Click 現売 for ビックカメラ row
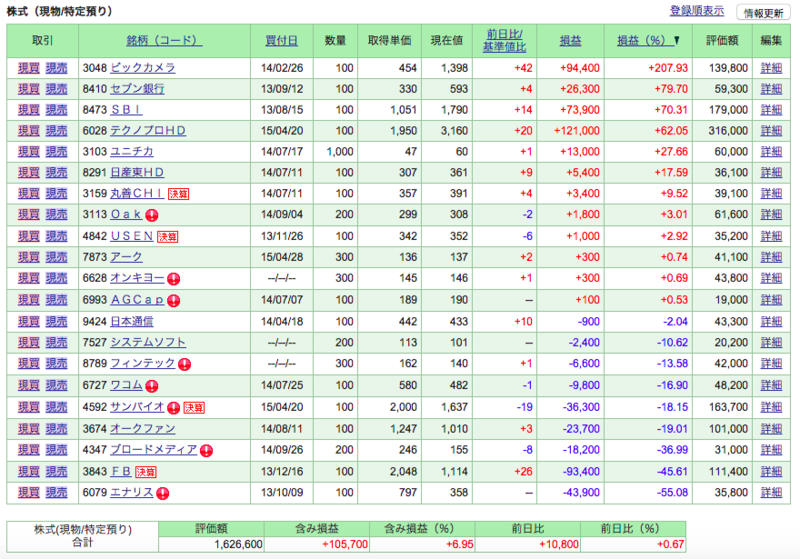This screenshot has width=800, height=559. [56, 68]
